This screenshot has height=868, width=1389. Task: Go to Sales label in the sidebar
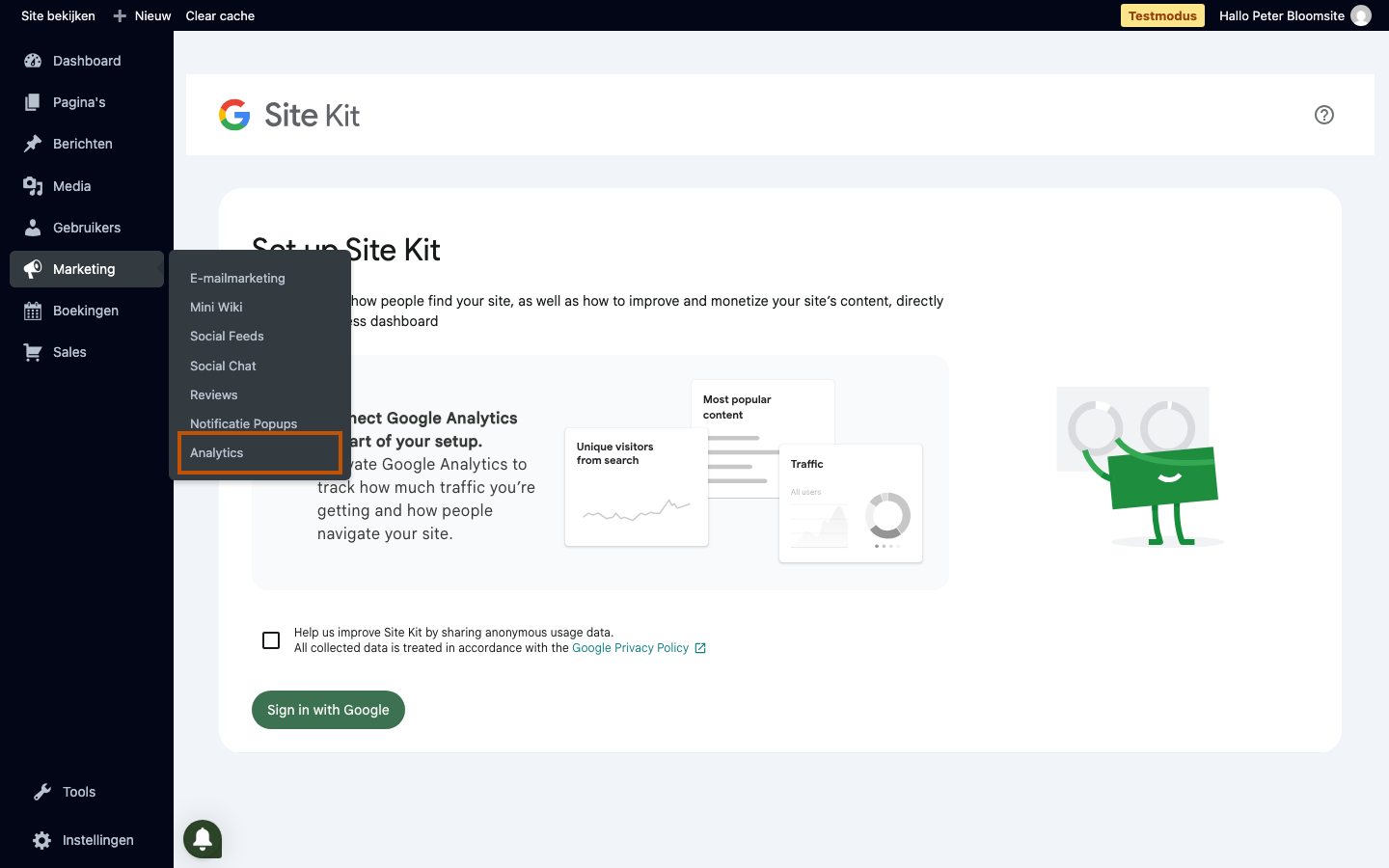69,352
